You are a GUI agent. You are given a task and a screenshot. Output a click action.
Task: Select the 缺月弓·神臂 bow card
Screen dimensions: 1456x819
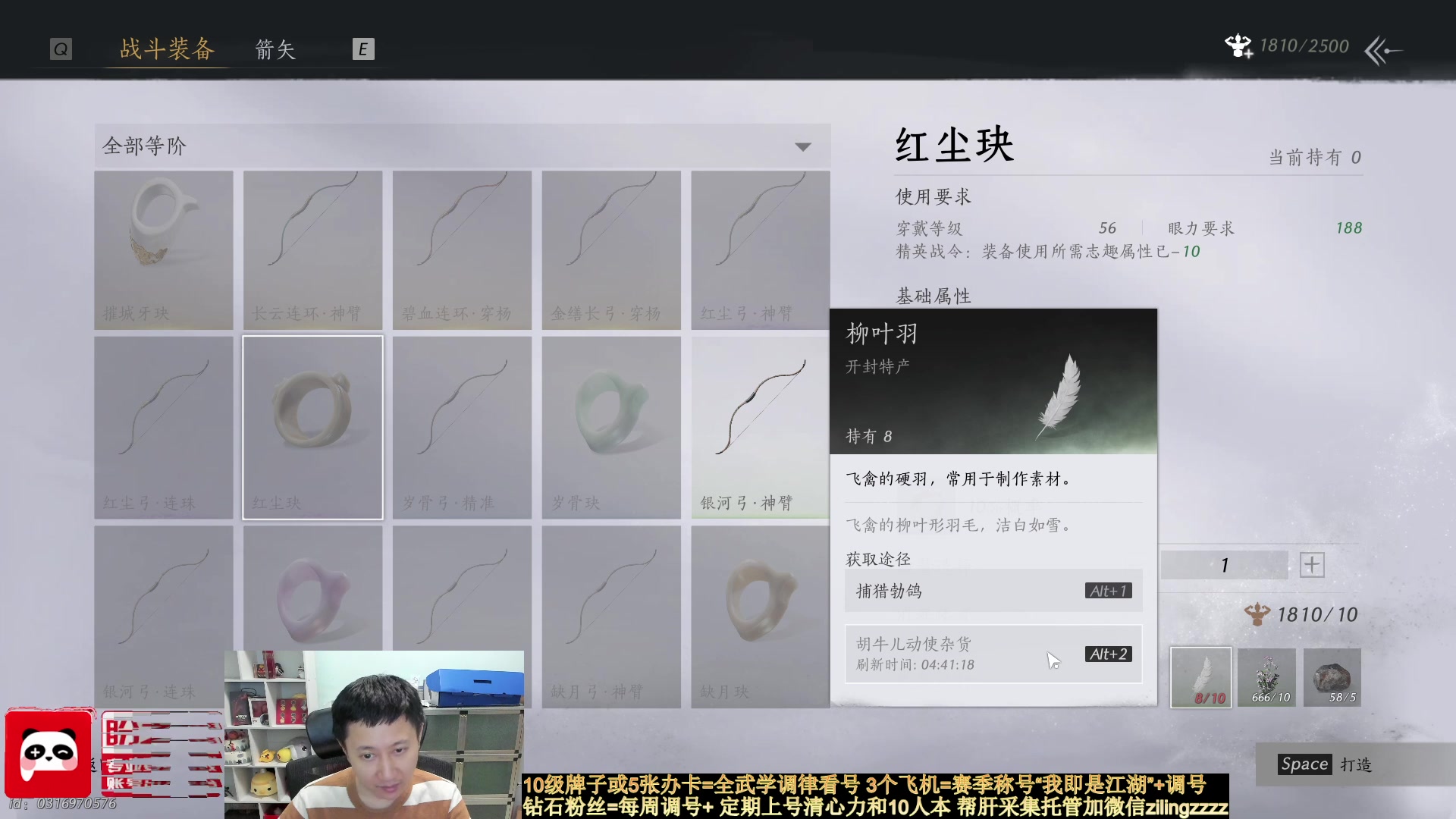point(611,617)
